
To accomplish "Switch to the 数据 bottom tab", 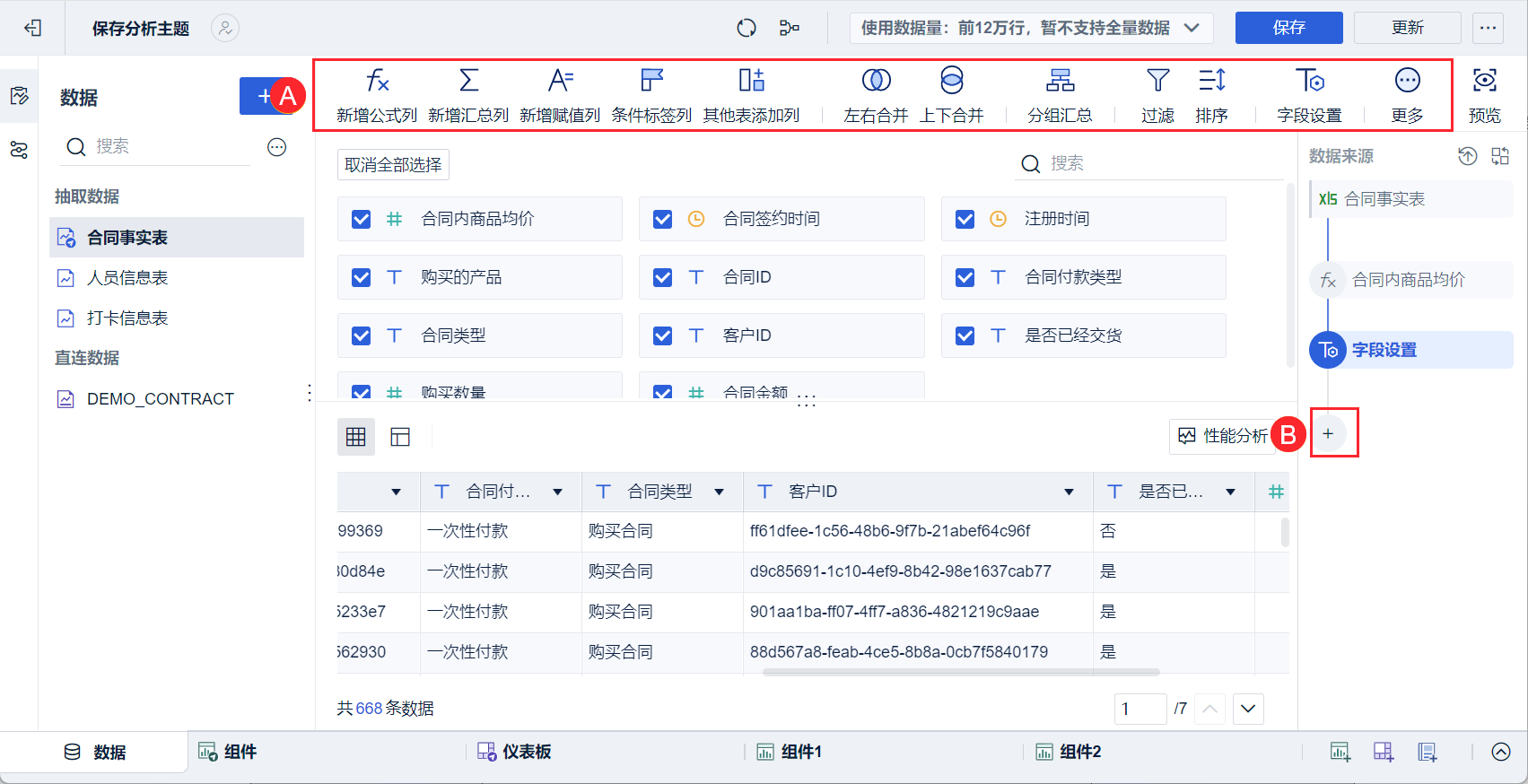I will (x=95, y=752).
